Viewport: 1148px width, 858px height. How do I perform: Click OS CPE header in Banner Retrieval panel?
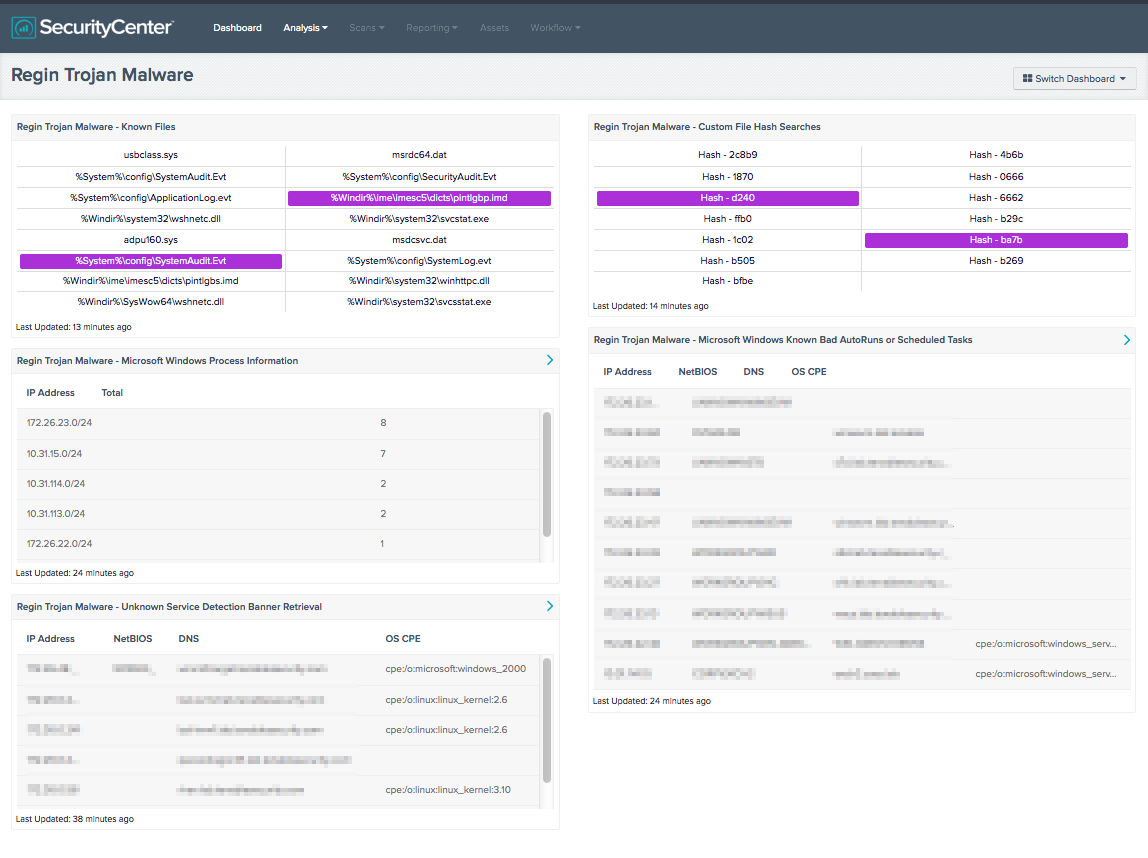(403, 639)
